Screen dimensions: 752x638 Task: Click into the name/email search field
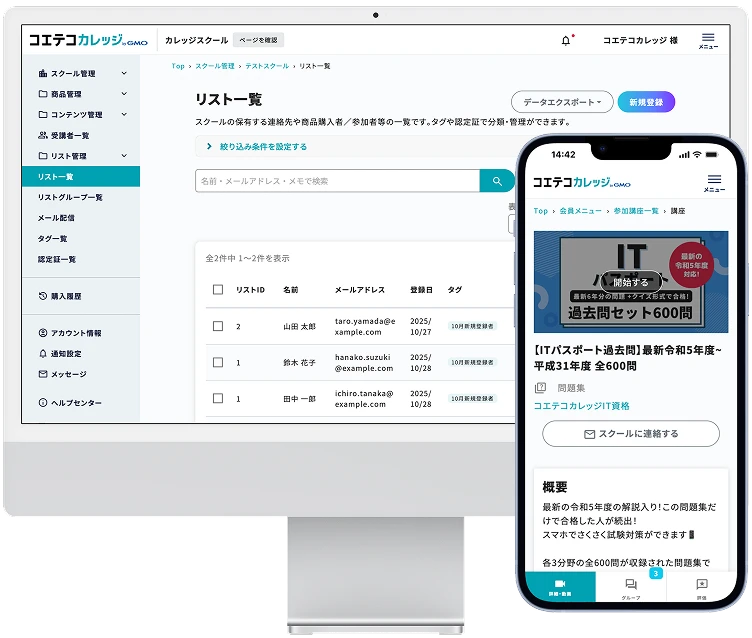coord(338,181)
